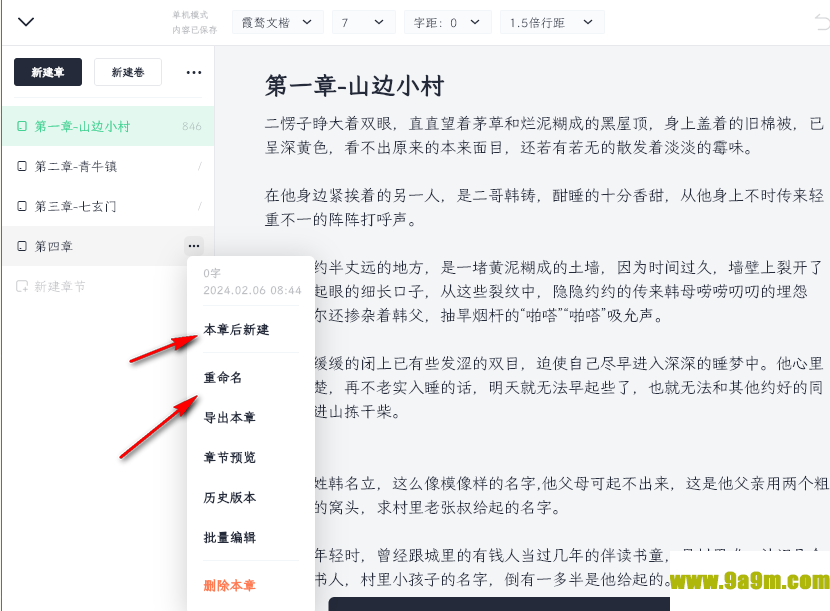Expand the 1.5倍行距 line spacing dropdown
Viewport: 830px width, 611px height.
tap(551, 22)
